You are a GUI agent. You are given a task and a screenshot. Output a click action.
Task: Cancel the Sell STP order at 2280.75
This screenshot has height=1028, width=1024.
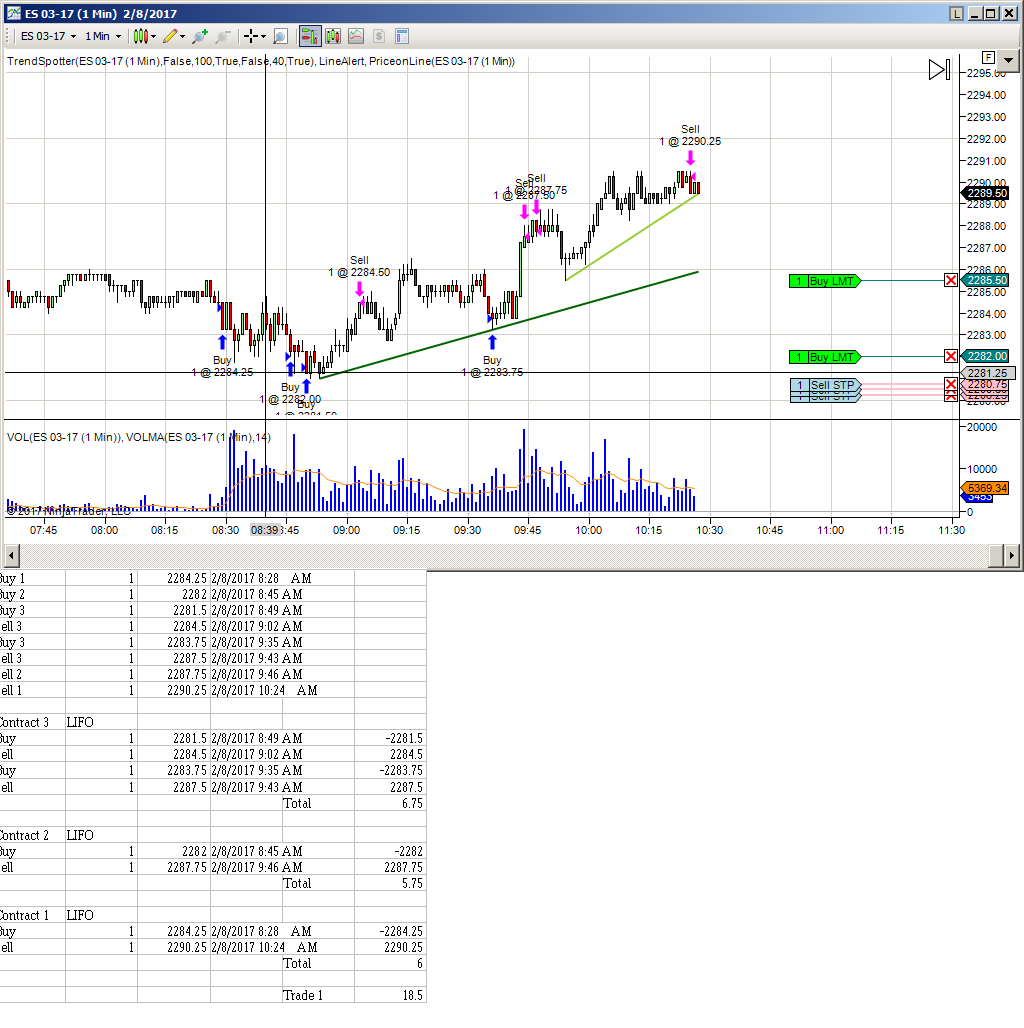click(x=951, y=384)
